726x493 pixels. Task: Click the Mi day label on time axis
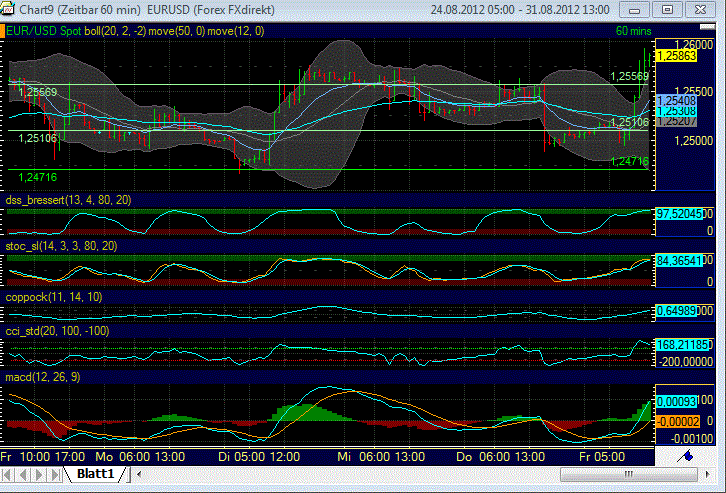(344, 457)
